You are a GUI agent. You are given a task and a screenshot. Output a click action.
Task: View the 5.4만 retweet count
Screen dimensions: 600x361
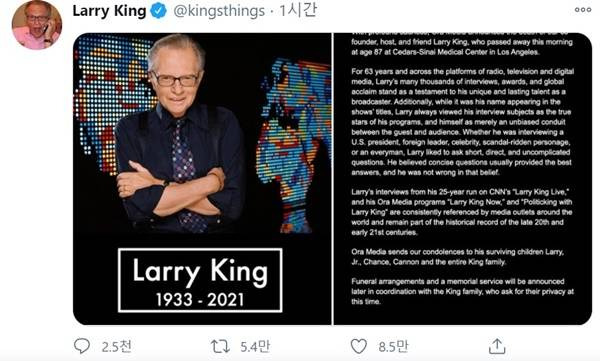pyautogui.click(x=255, y=346)
